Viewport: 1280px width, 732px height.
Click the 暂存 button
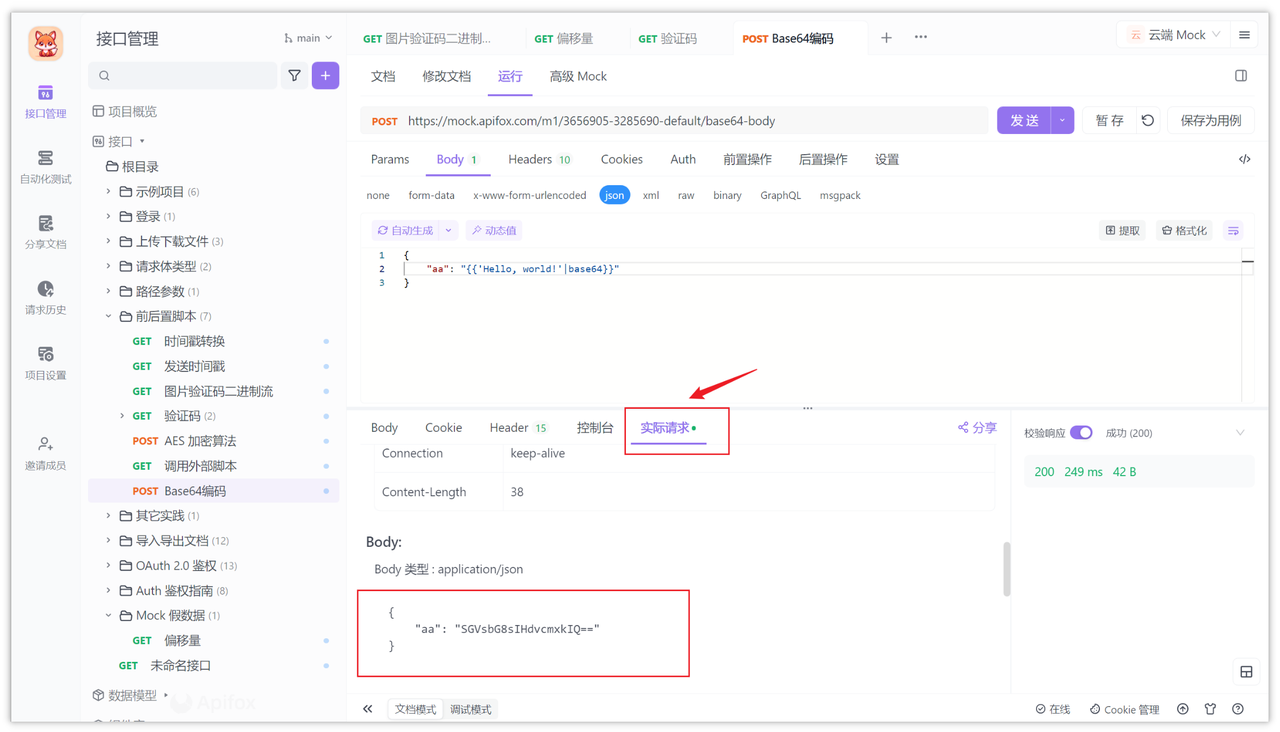(1109, 121)
